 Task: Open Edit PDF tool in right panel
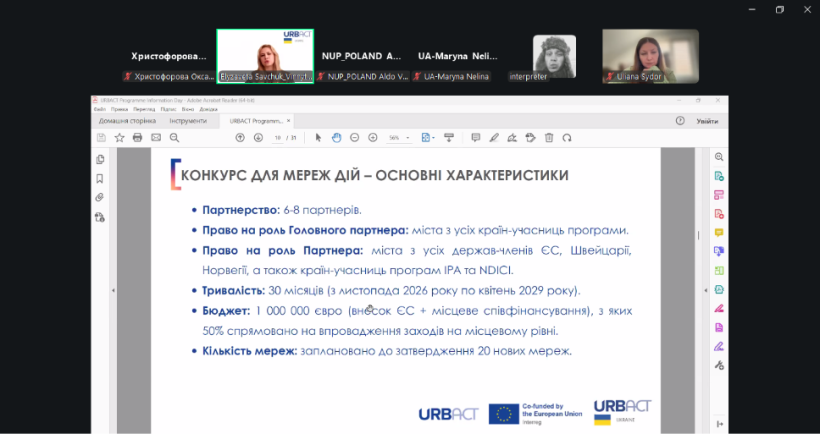pyautogui.click(x=719, y=195)
